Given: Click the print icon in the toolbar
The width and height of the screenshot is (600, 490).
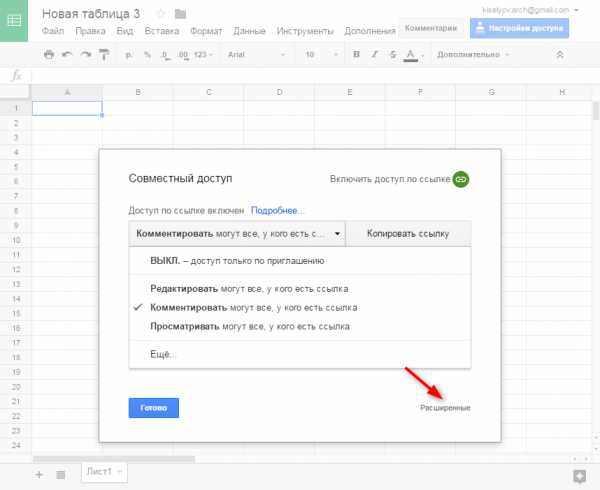Looking at the screenshot, I should click(x=50, y=54).
